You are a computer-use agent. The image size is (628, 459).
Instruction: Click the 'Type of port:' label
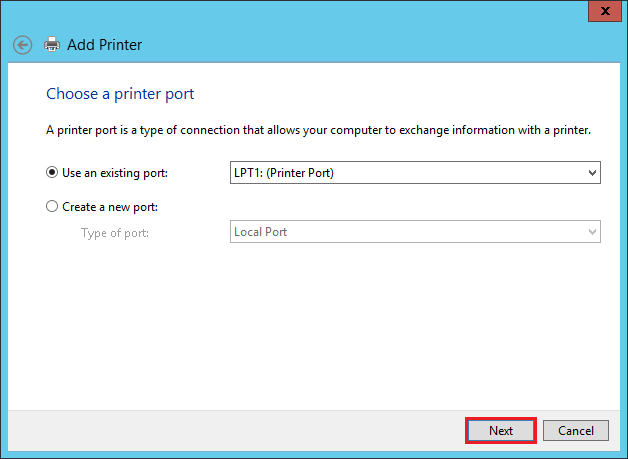[115, 233]
